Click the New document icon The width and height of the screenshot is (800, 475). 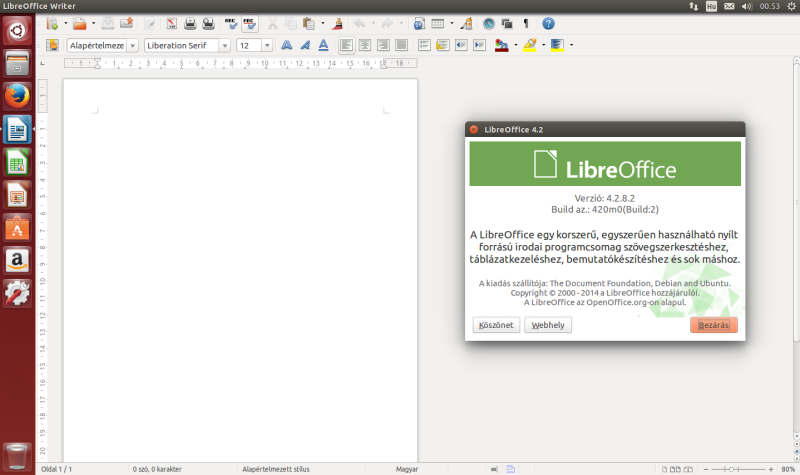(x=52, y=23)
